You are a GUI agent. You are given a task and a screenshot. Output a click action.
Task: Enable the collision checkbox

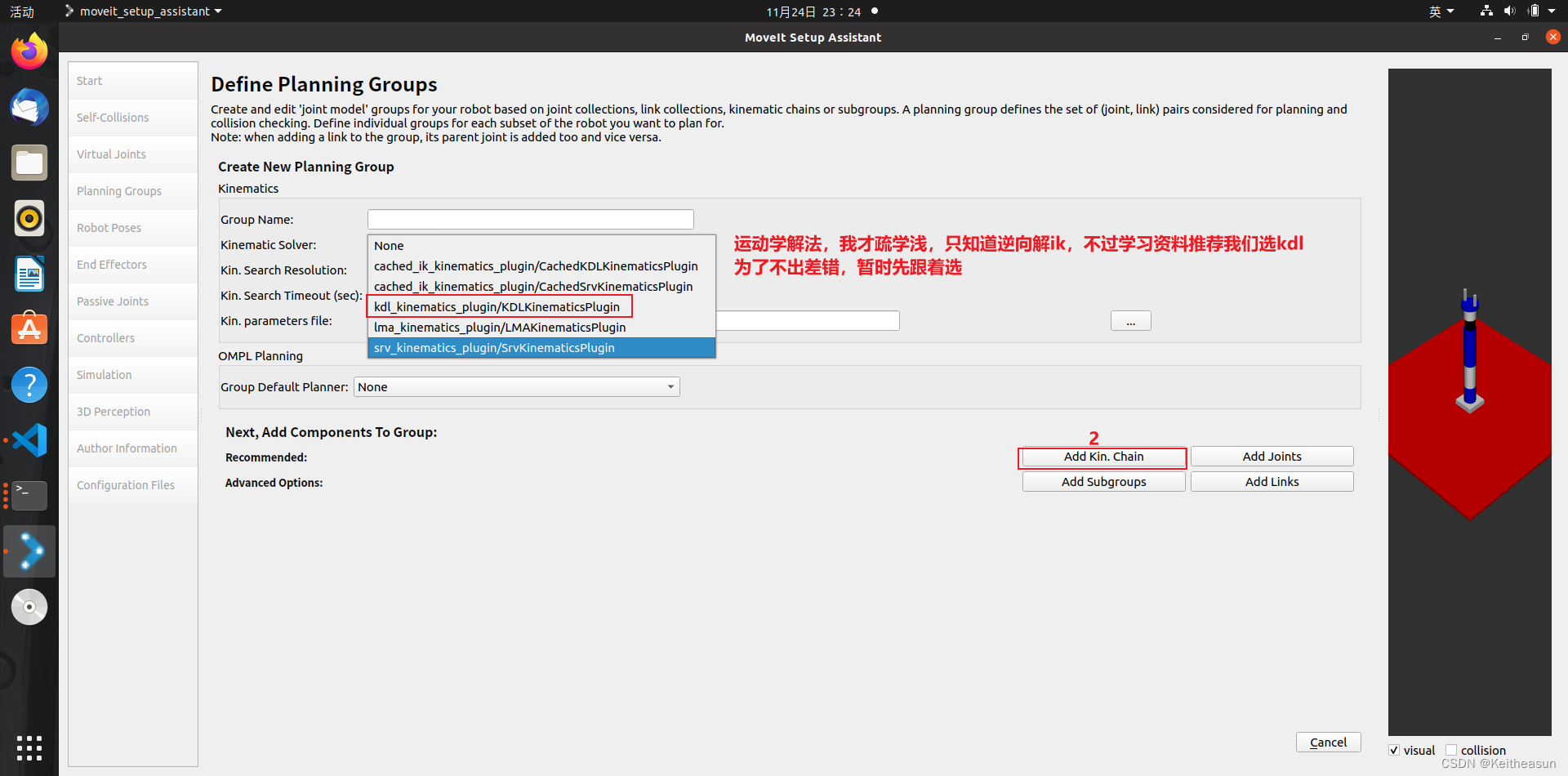click(x=1451, y=750)
